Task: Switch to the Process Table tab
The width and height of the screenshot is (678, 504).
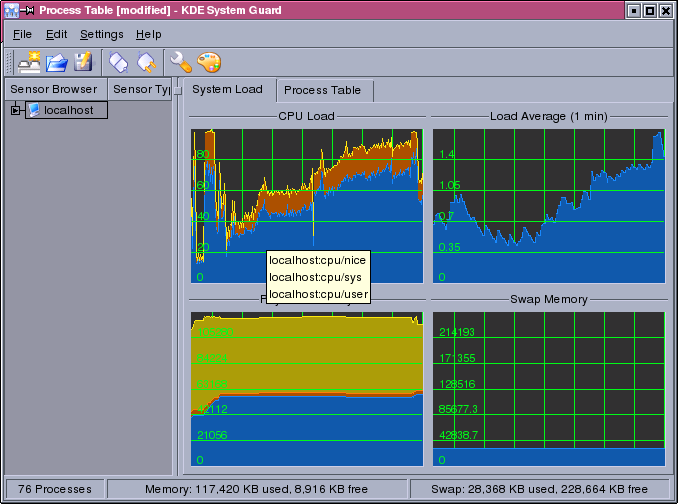Action: click(x=325, y=90)
